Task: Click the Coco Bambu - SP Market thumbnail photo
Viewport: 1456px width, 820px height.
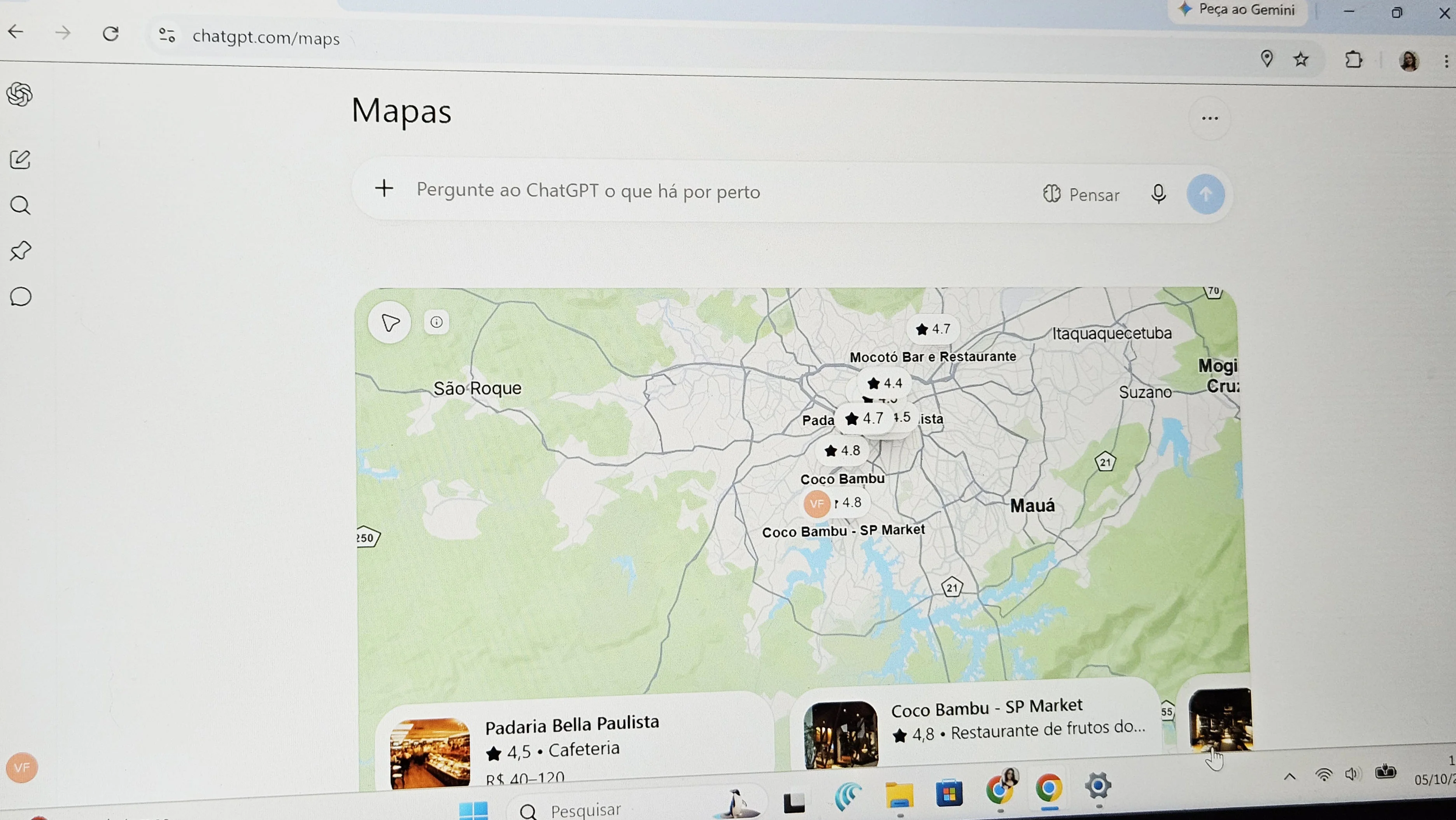Action: [x=841, y=735]
